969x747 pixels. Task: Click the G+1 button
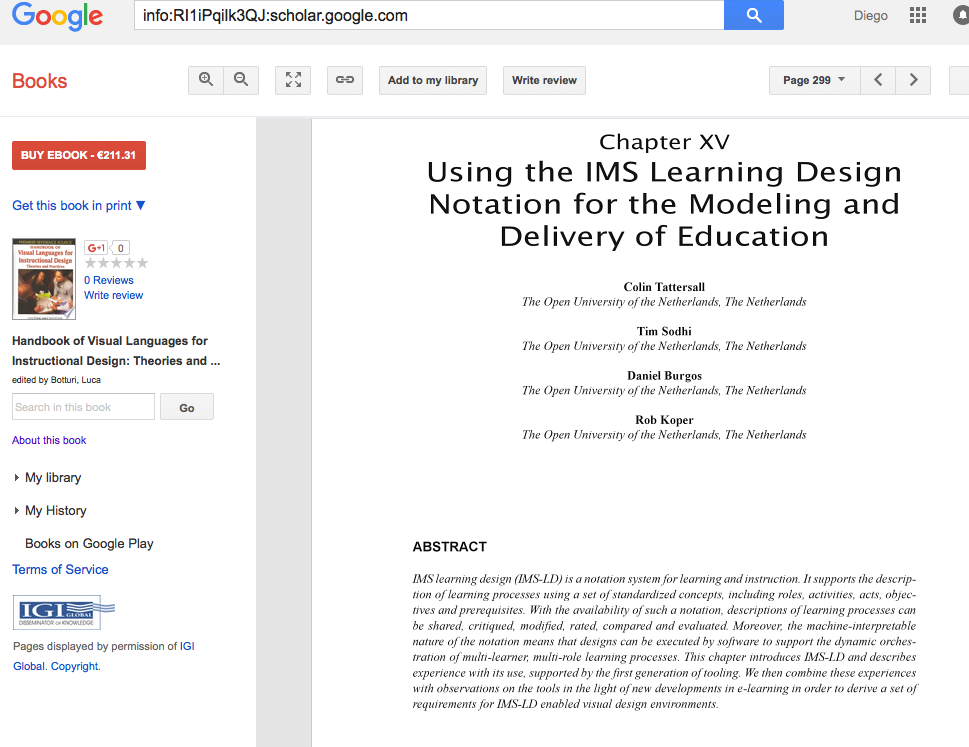pyautogui.click(x=97, y=248)
